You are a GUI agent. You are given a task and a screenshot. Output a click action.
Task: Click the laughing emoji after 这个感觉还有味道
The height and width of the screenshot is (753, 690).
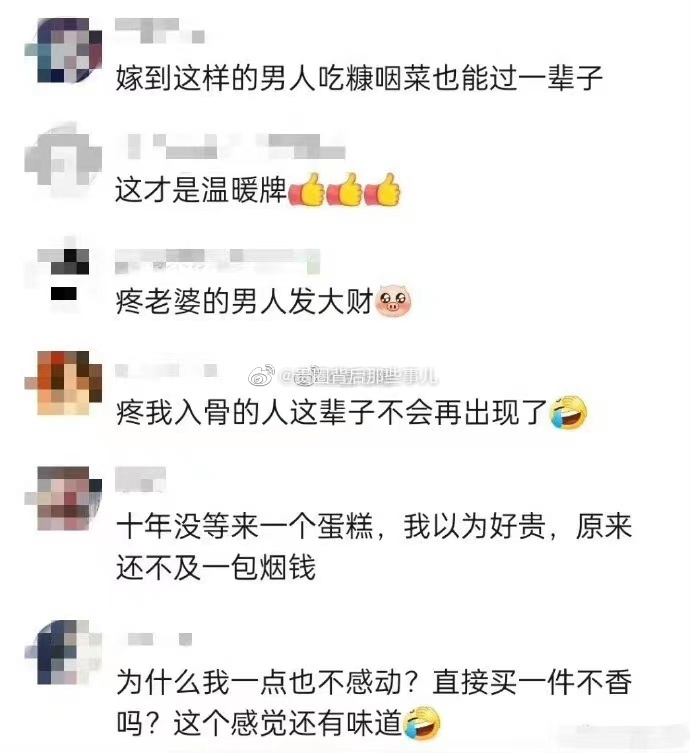point(422,723)
